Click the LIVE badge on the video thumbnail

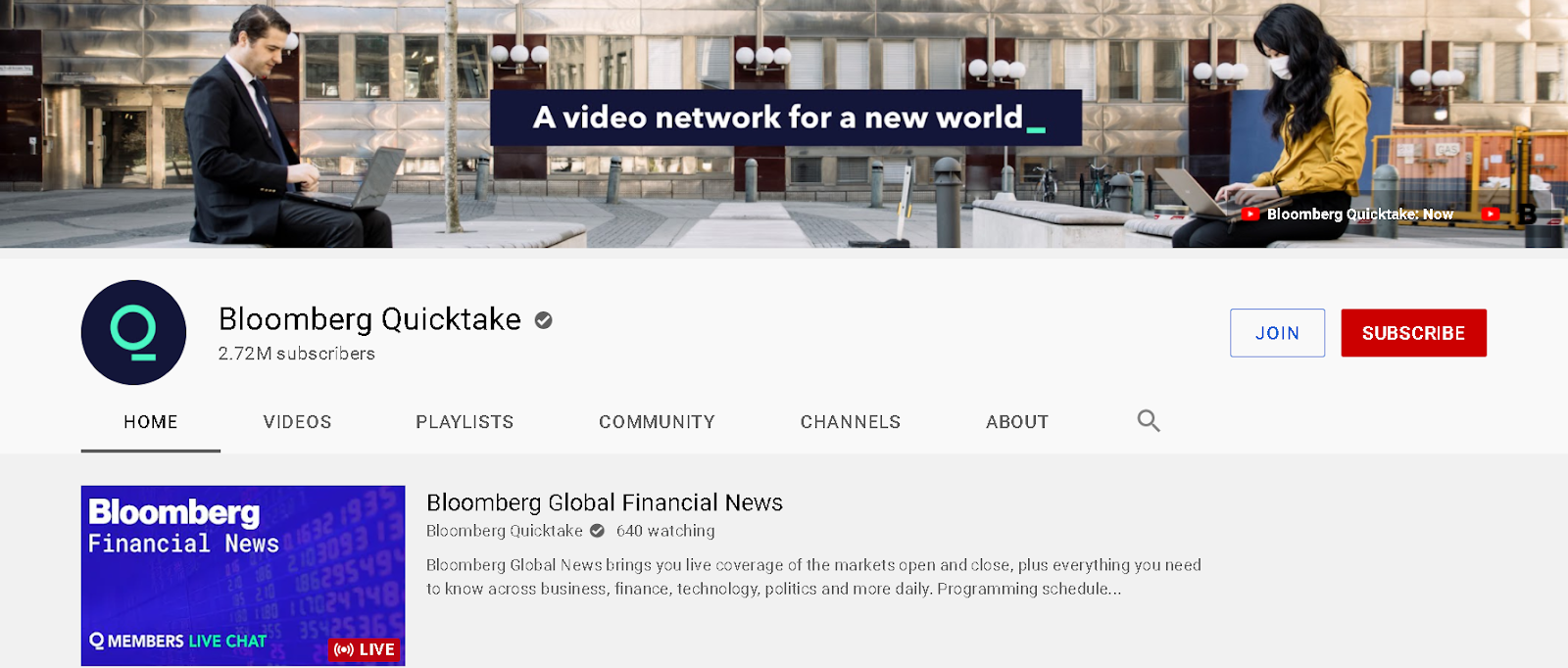(365, 649)
